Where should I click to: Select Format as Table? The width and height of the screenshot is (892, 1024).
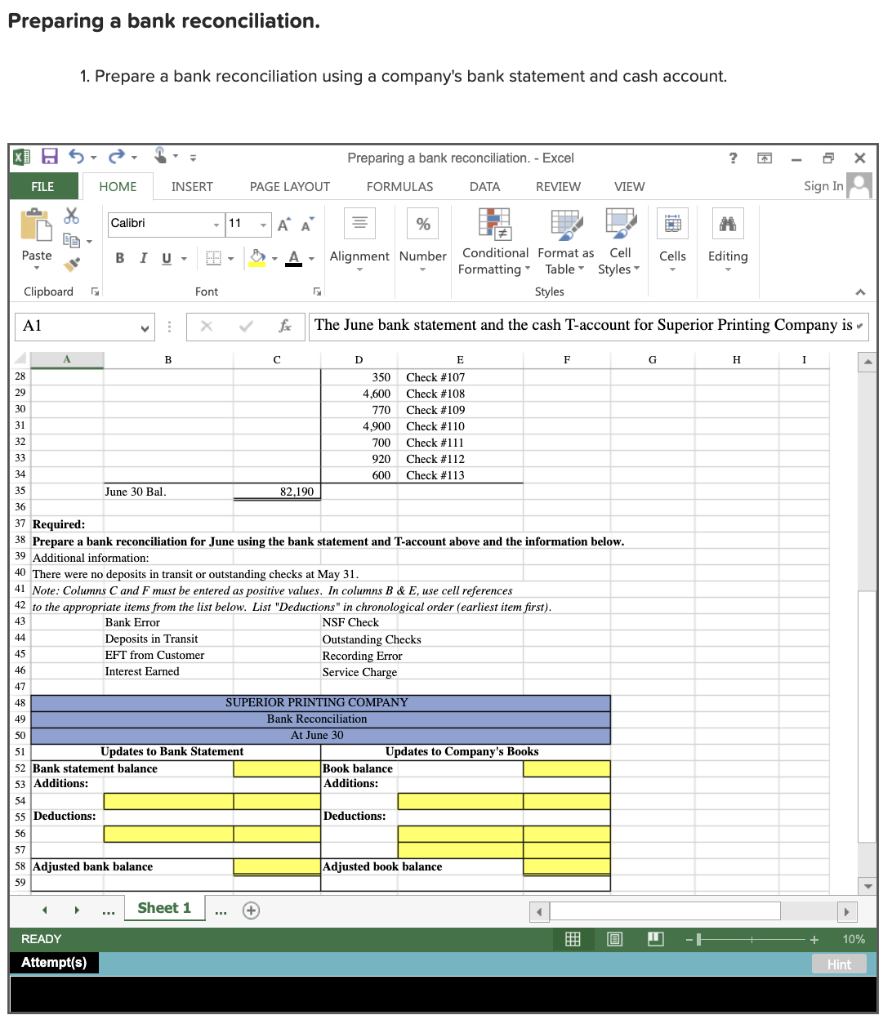pos(565,240)
